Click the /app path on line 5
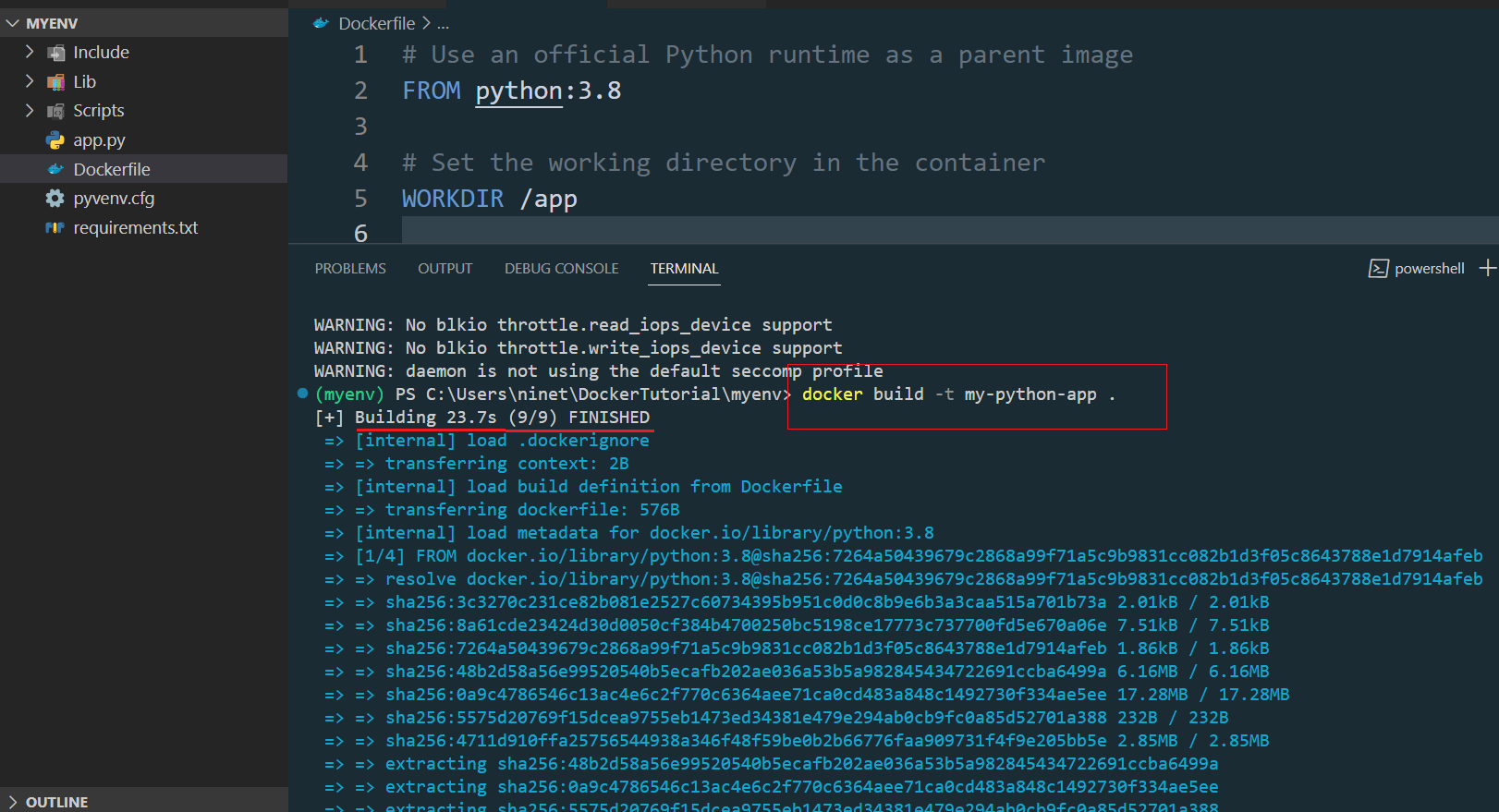 pos(549,199)
